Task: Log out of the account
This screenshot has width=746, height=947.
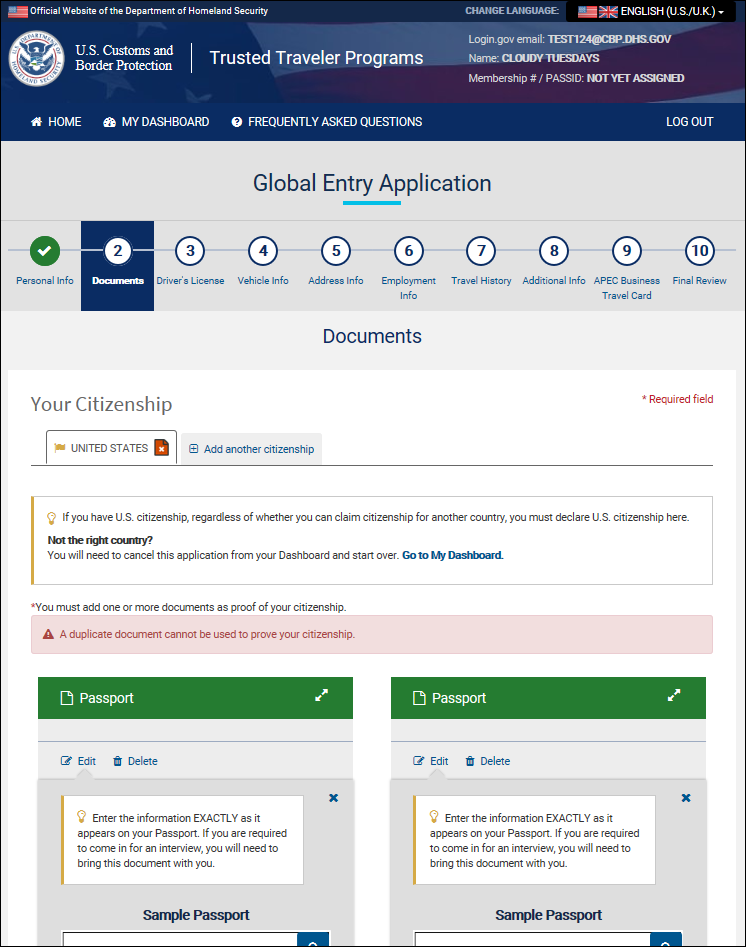Action: coord(689,122)
